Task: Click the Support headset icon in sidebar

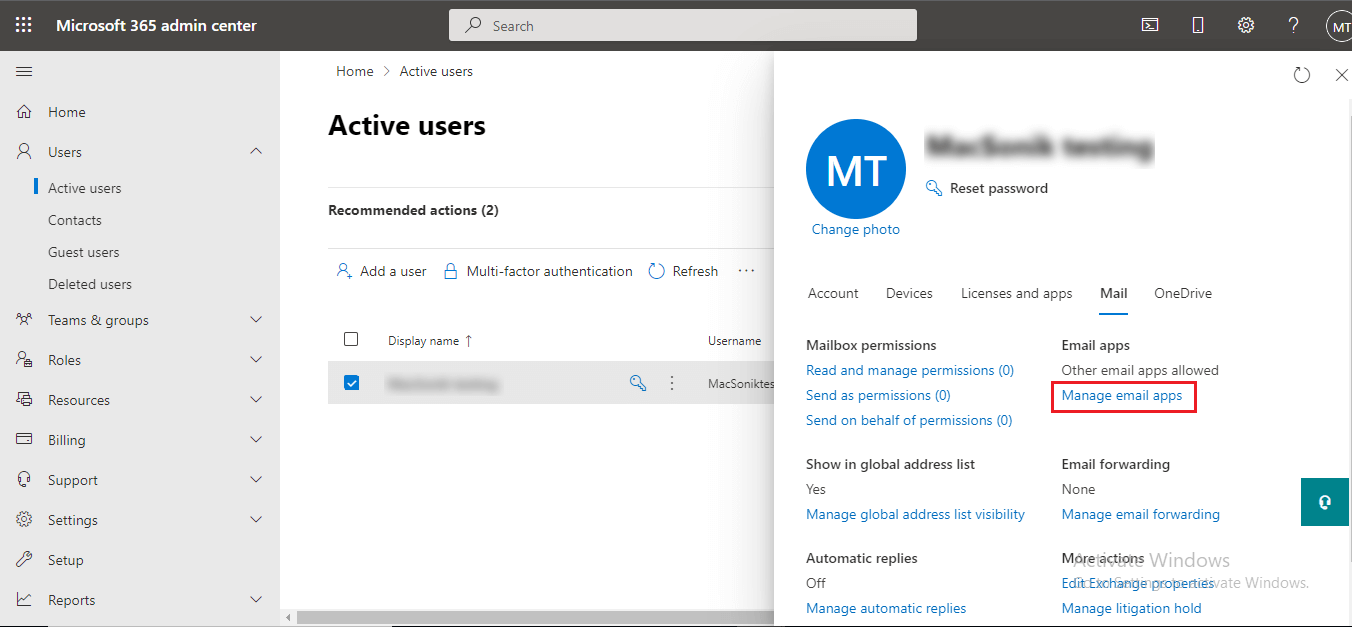Action: [x=24, y=480]
